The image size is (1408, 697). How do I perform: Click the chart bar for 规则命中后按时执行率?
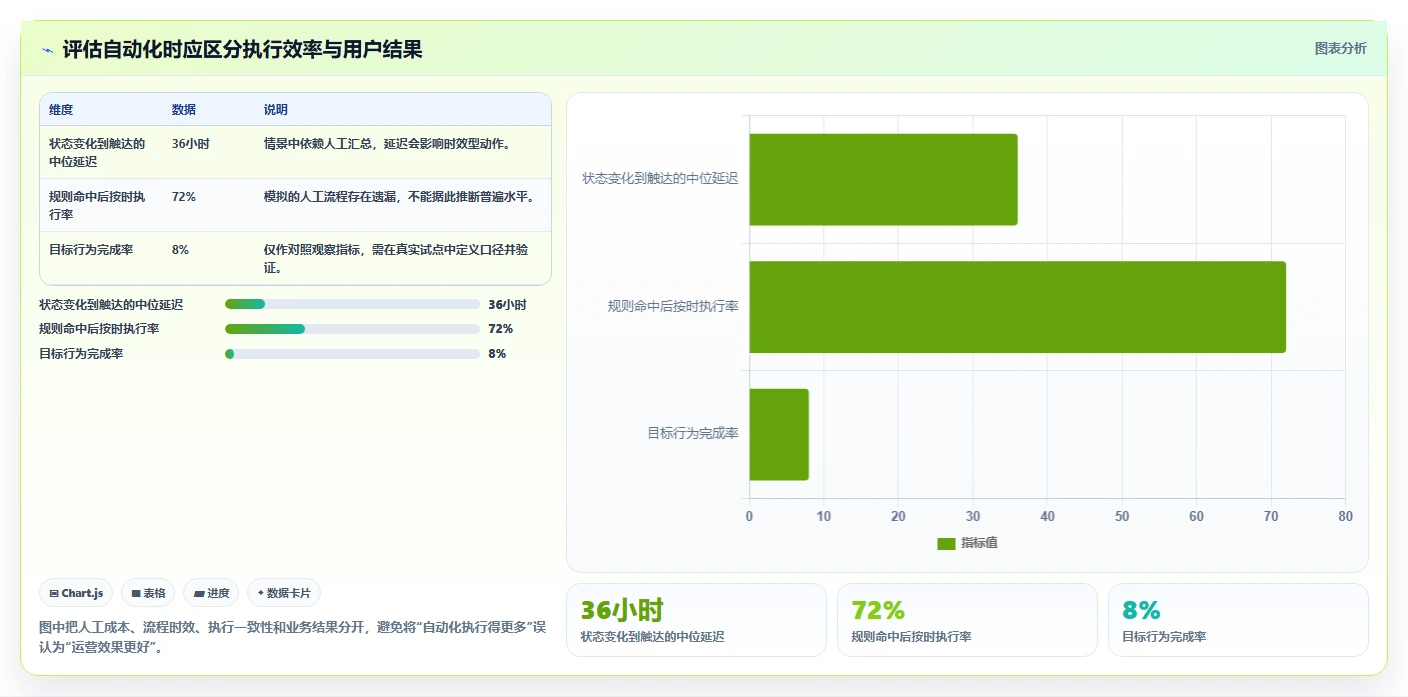(x=1017, y=307)
